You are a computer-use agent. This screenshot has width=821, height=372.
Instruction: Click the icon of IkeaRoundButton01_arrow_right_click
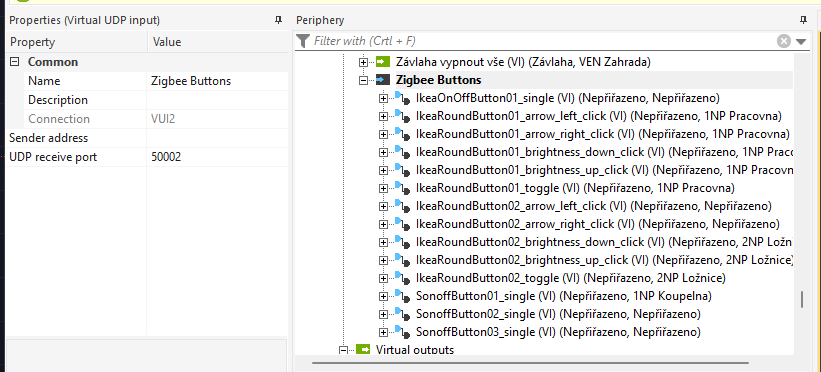402,134
